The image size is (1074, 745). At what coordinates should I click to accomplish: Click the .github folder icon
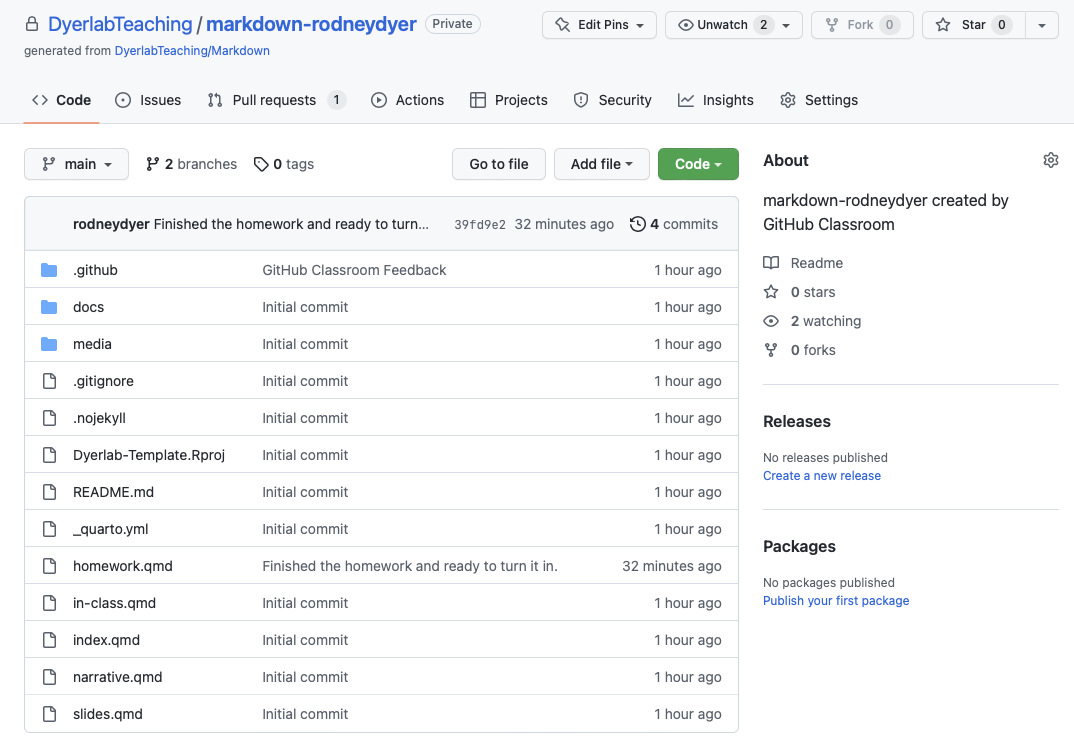[x=49, y=270]
